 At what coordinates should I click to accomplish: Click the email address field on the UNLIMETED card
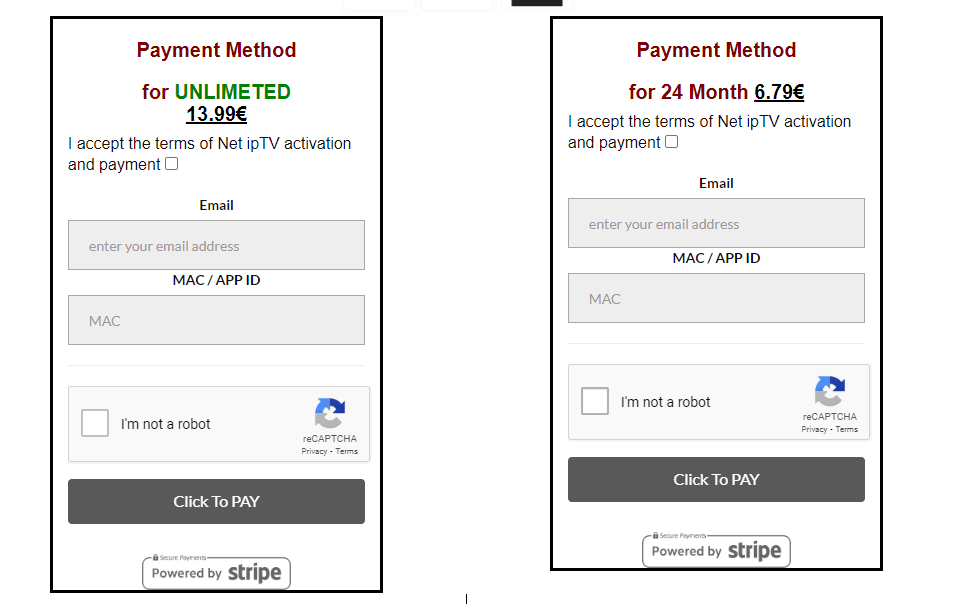point(216,245)
